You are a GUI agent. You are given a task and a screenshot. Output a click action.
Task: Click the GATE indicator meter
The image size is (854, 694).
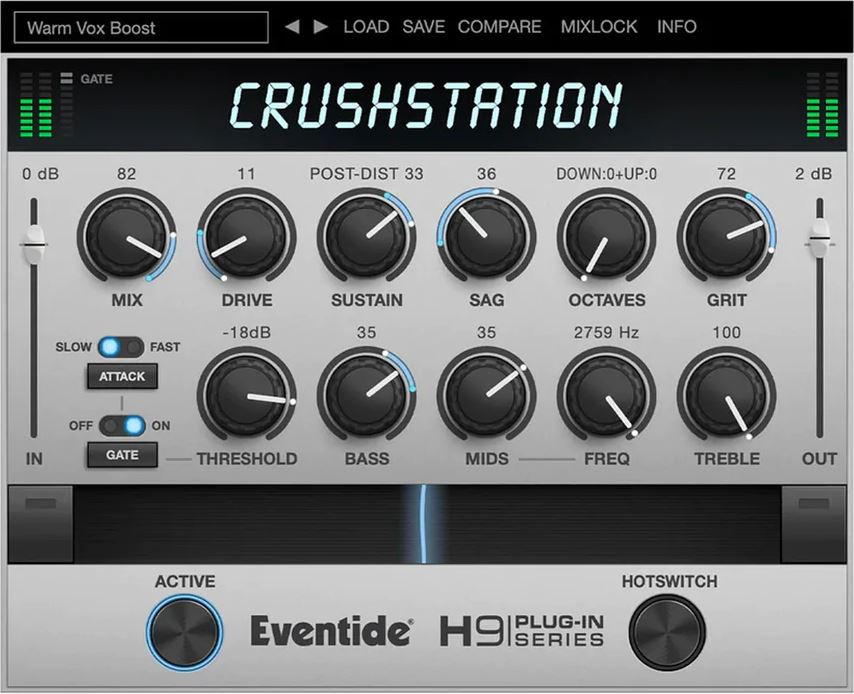66,105
